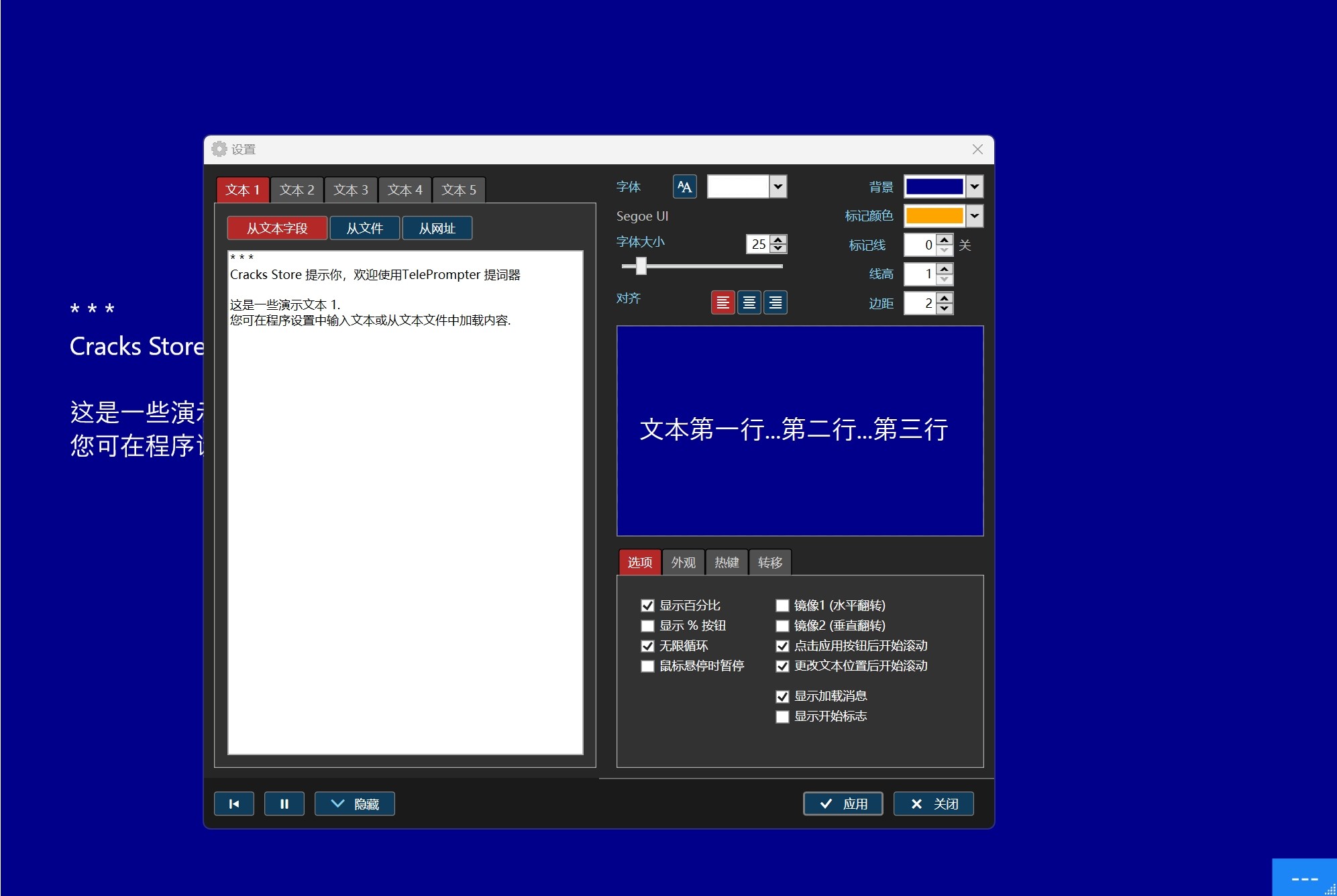Screen dimensions: 1337x896
Task: Open the 热键 tab
Action: (x=727, y=562)
